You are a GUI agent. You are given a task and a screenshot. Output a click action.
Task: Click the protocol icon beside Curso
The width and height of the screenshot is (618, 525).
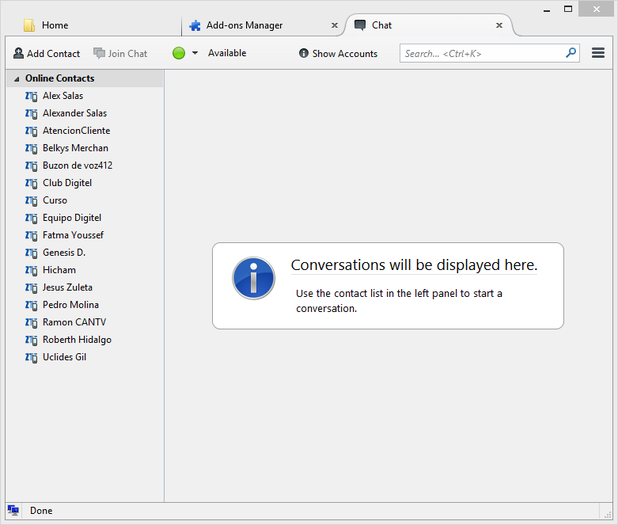31,201
